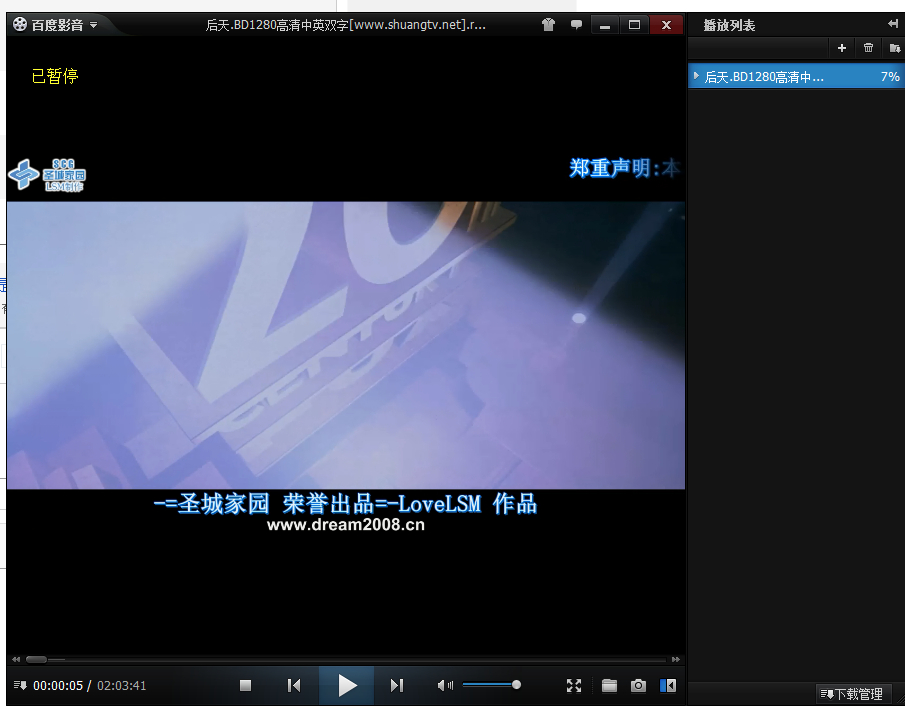Screen dimensions: 905x706
Task: Stop video playback
Action: [x=245, y=685]
